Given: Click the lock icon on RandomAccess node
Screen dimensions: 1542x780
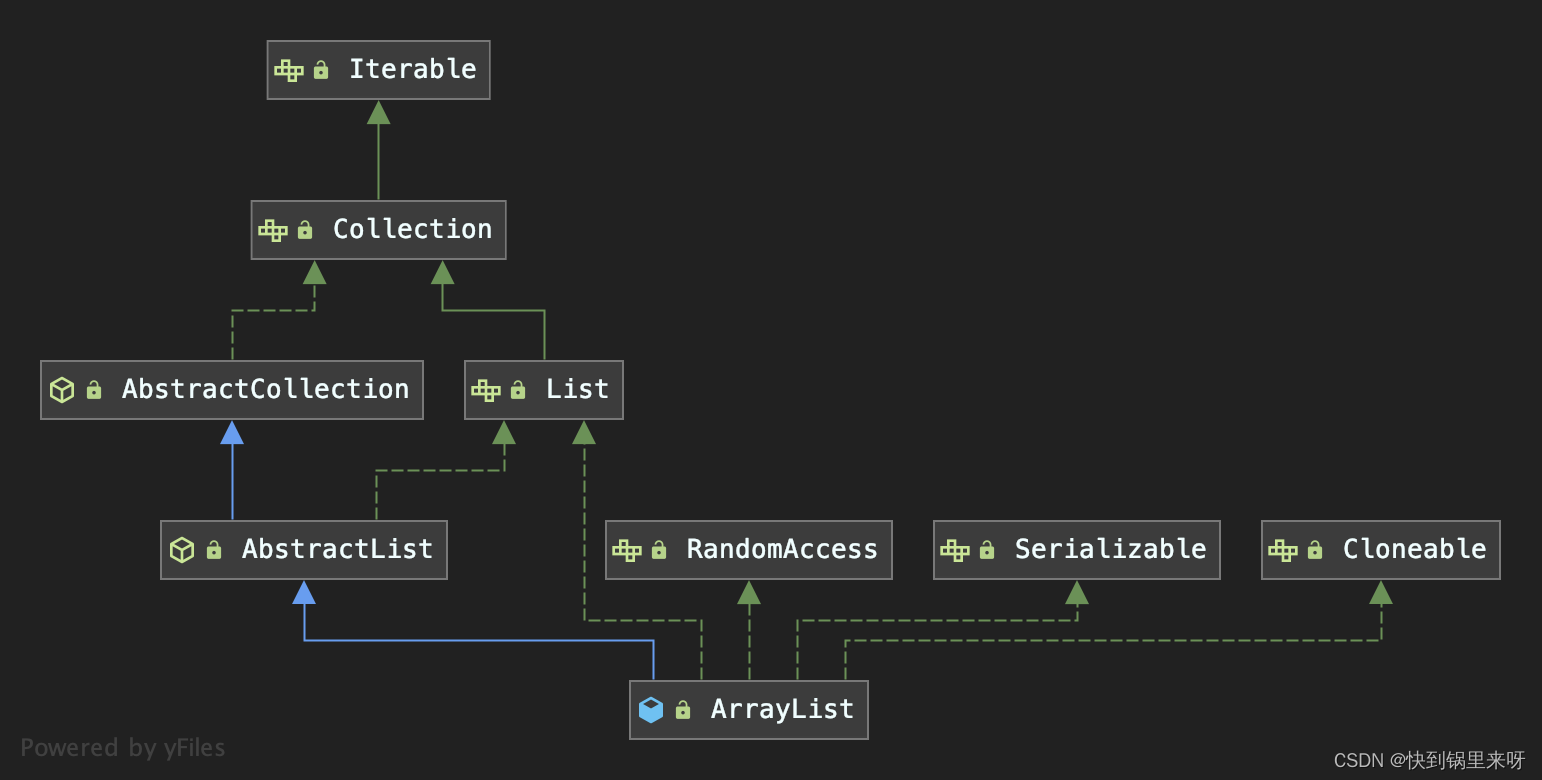Looking at the screenshot, I should point(659,550).
